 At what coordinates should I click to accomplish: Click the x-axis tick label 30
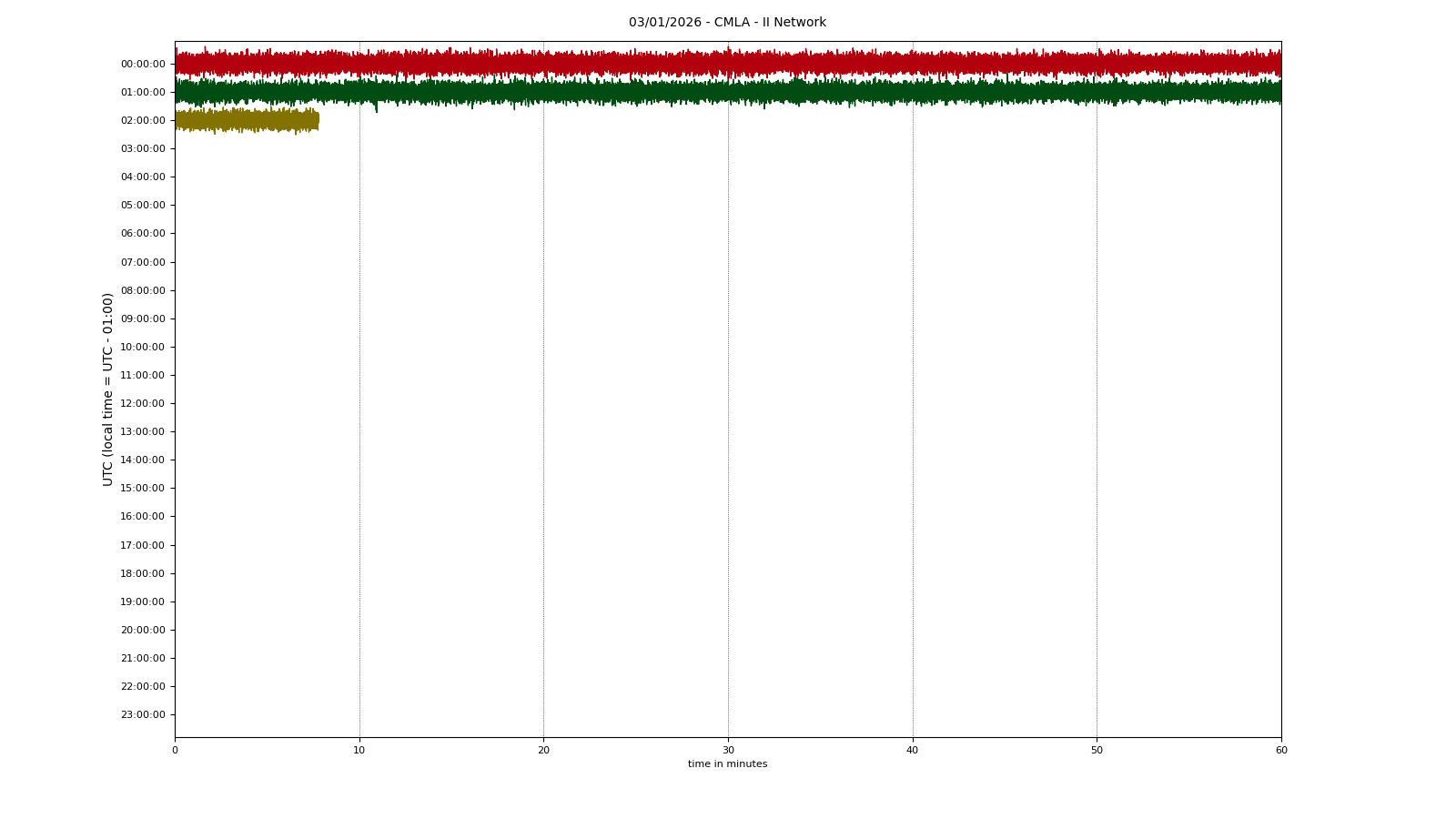(728, 751)
